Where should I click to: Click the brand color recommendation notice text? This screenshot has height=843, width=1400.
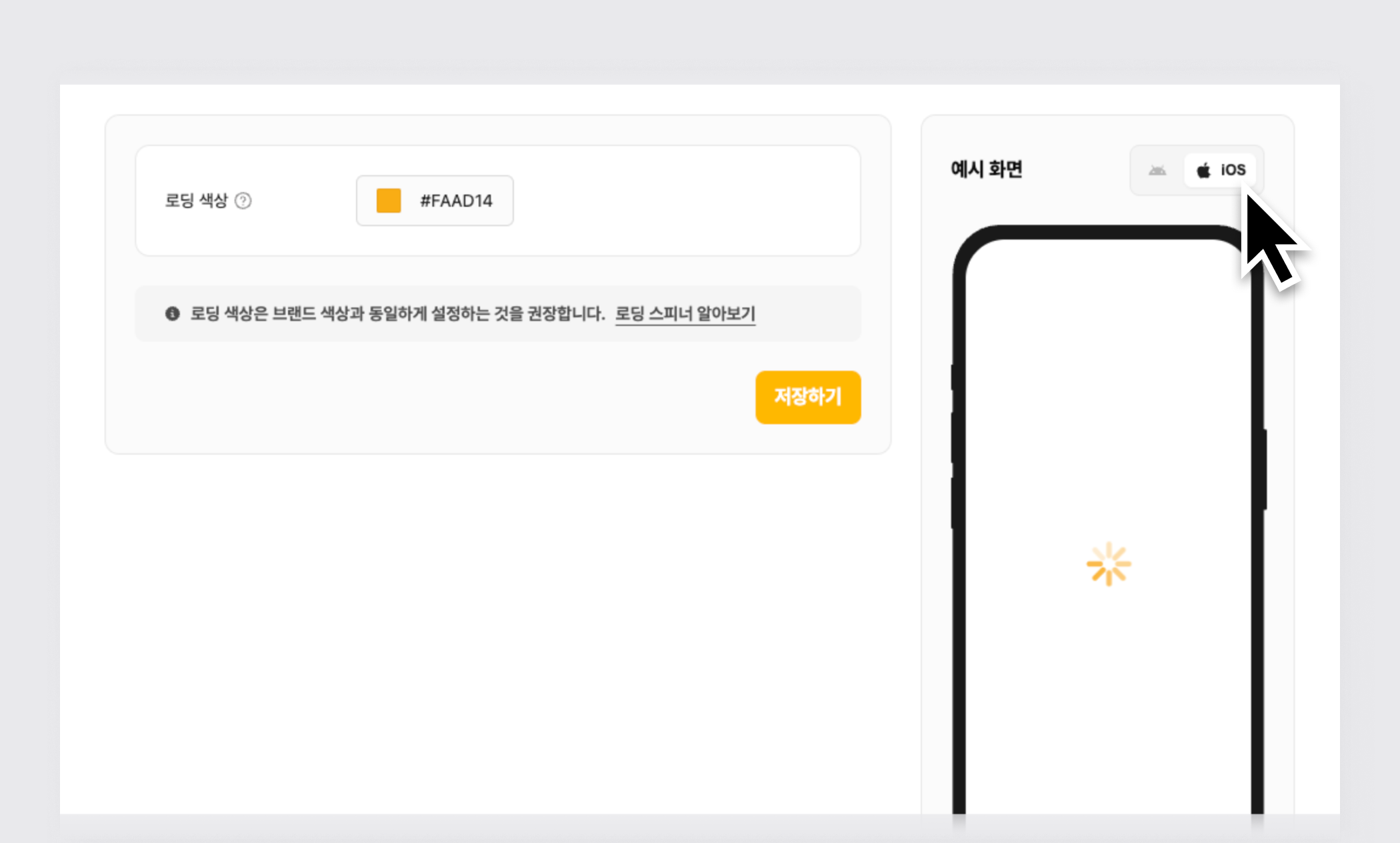pyautogui.click(x=397, y=313)
